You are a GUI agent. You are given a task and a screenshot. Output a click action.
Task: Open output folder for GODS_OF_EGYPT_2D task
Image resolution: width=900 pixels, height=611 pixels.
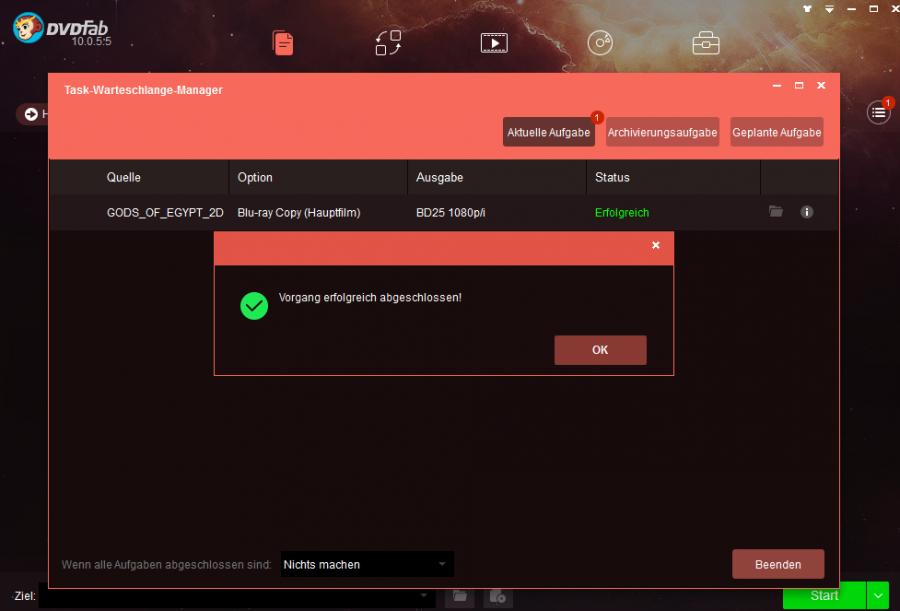tap(776, 211)
